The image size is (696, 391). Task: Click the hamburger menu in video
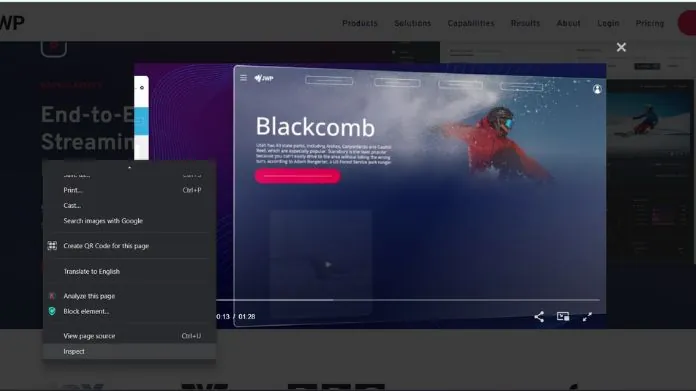[243, 78]
